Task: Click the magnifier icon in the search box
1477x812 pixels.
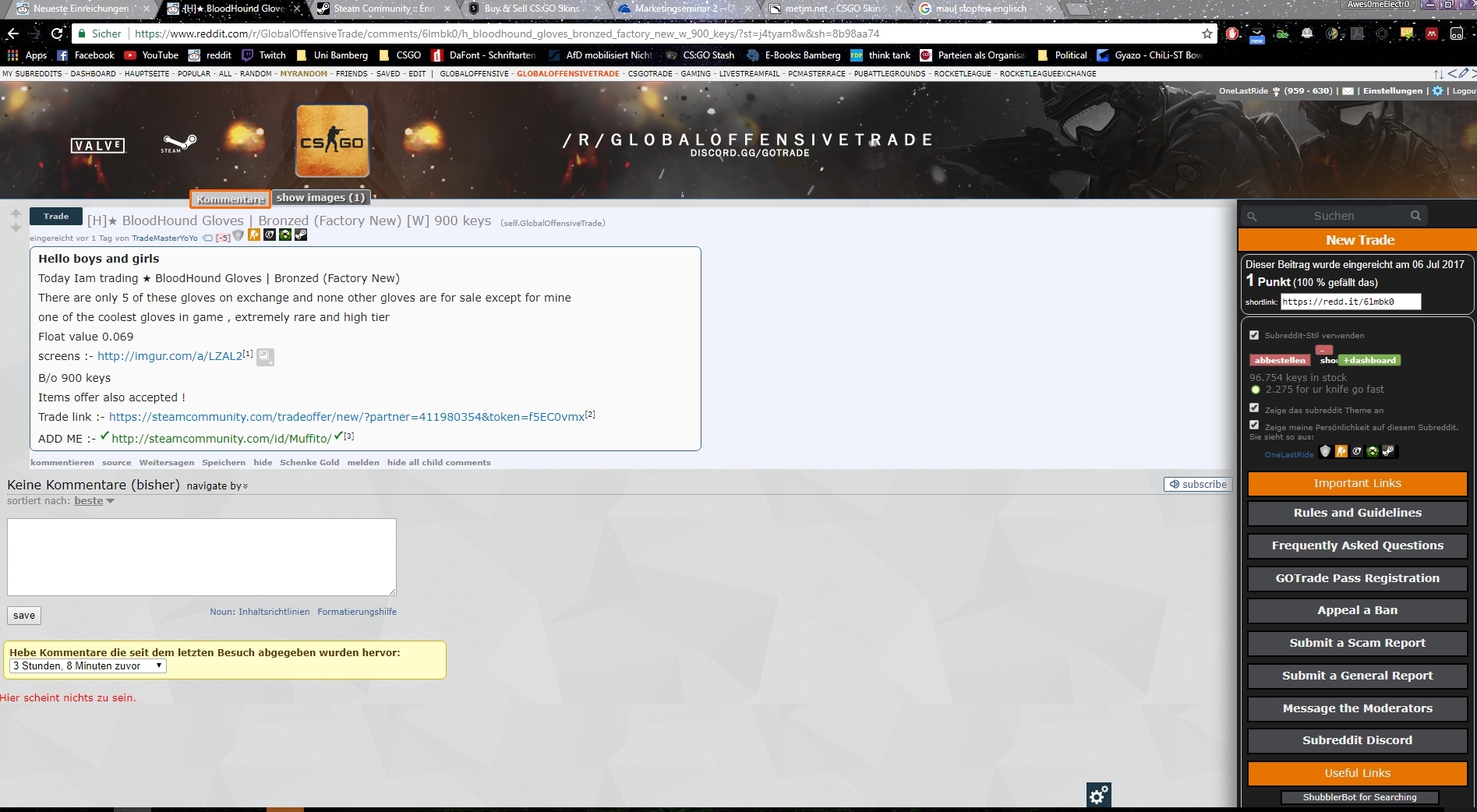Action: click(1415, 216)
